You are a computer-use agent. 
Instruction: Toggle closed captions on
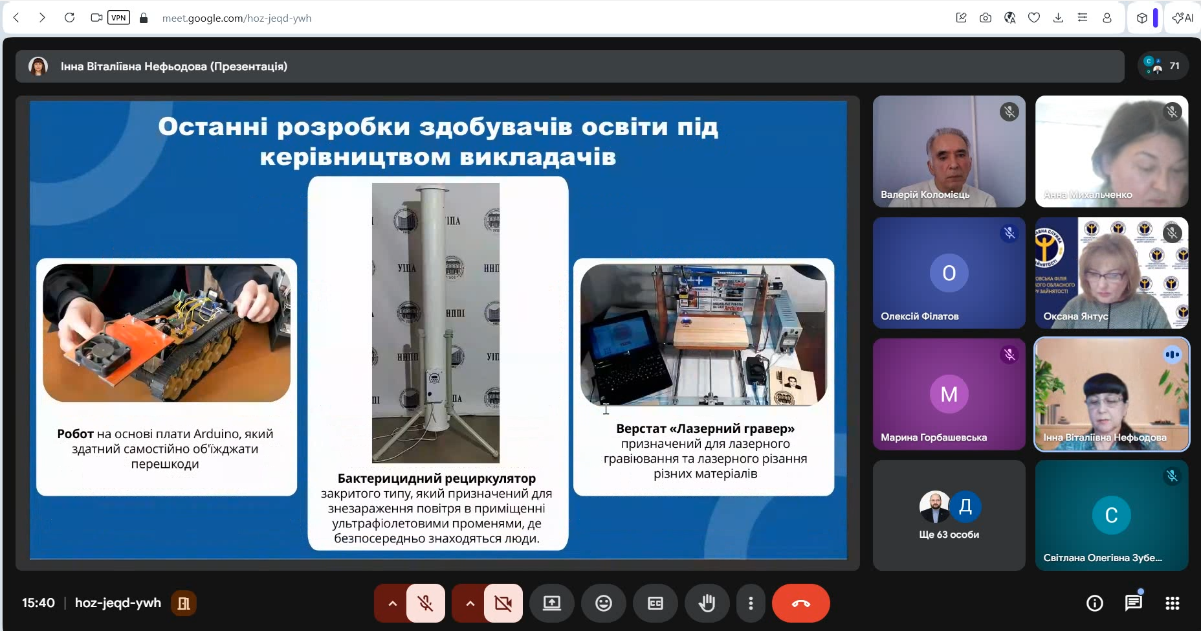click(x=655, y=603)
